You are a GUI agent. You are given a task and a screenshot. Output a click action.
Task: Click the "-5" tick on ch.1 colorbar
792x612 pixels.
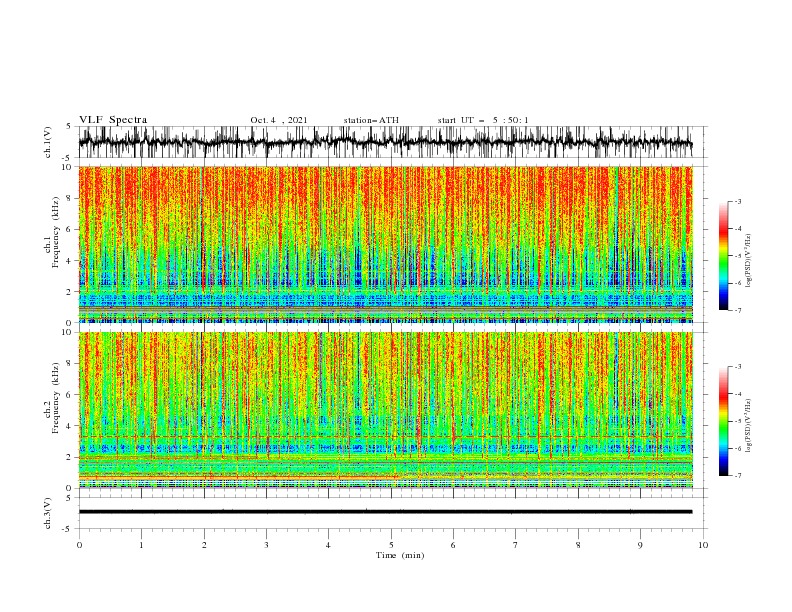pyautogui.click(x=737, y=256)
